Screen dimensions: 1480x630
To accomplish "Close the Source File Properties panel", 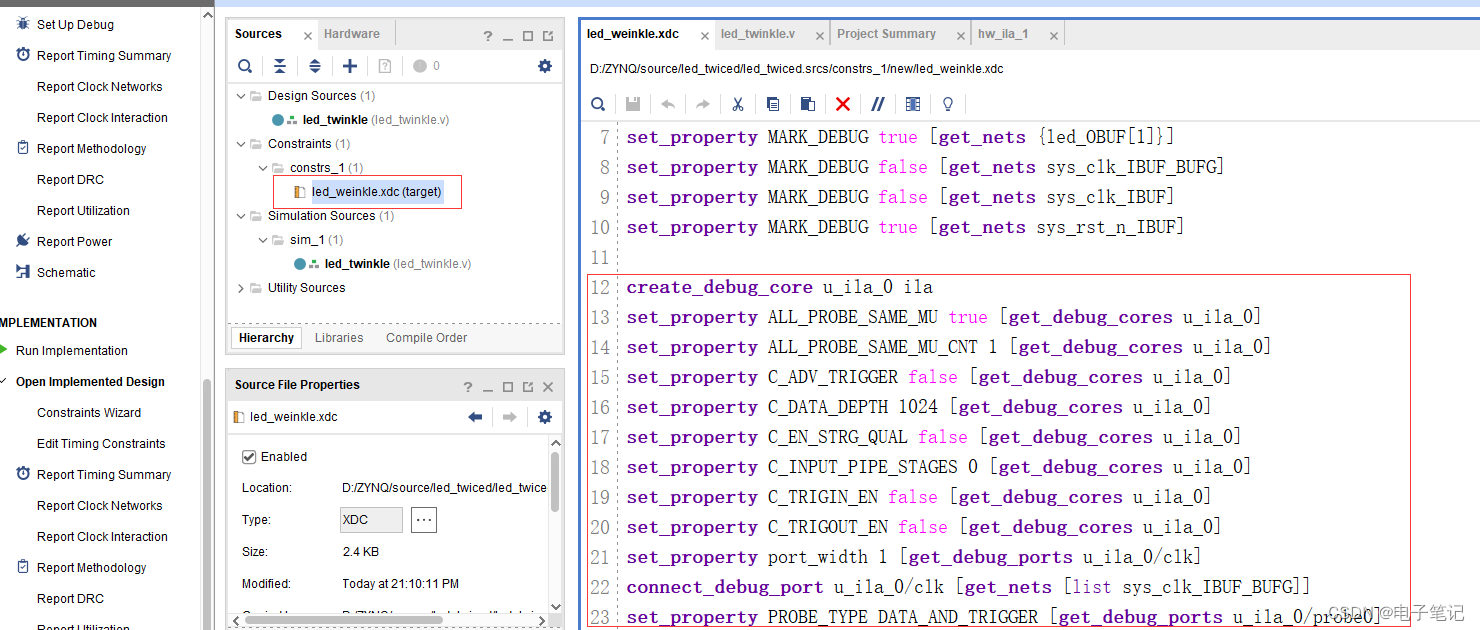I will [548, 387].
